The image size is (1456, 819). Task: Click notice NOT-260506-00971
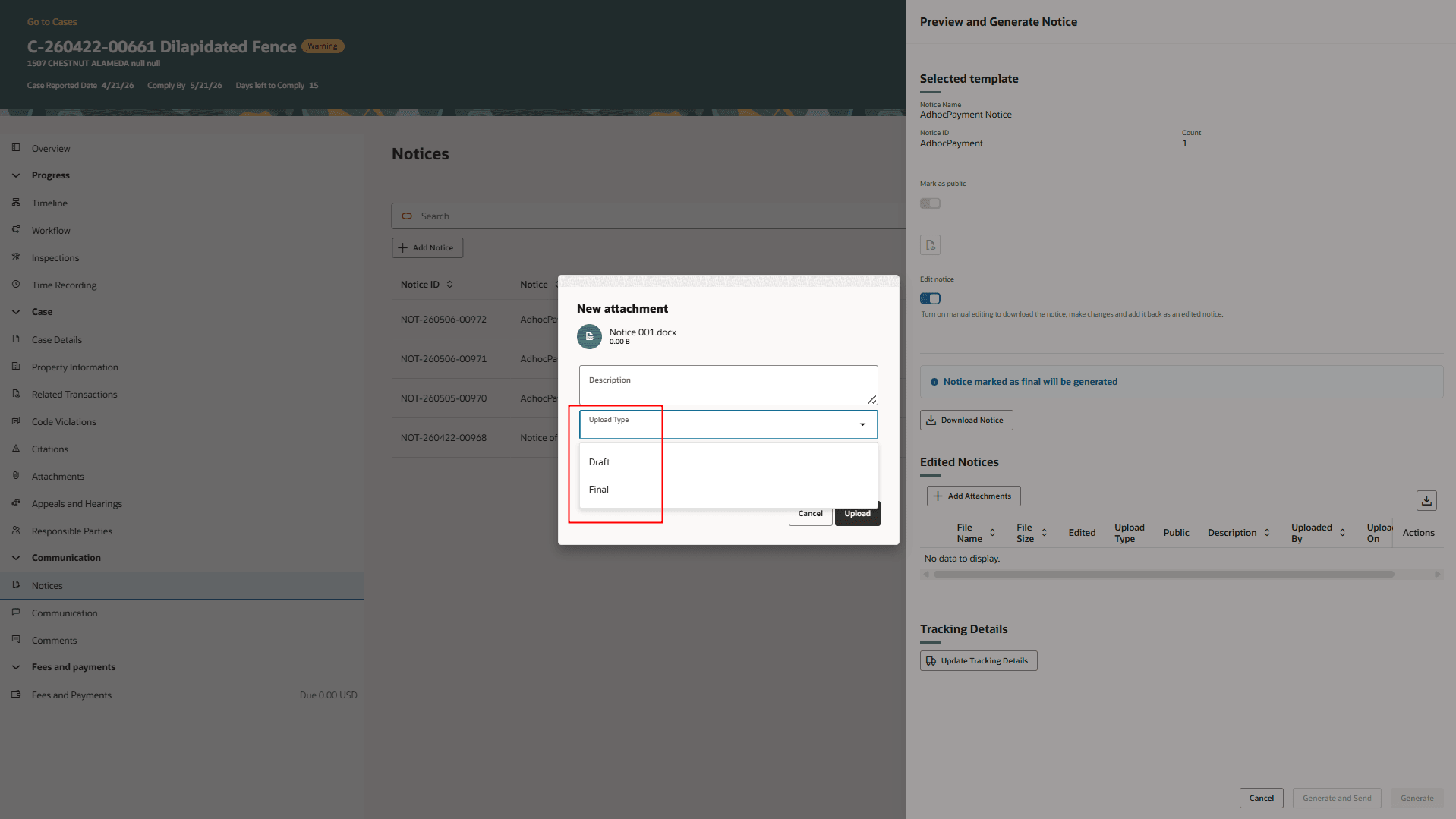coord(443,358)
